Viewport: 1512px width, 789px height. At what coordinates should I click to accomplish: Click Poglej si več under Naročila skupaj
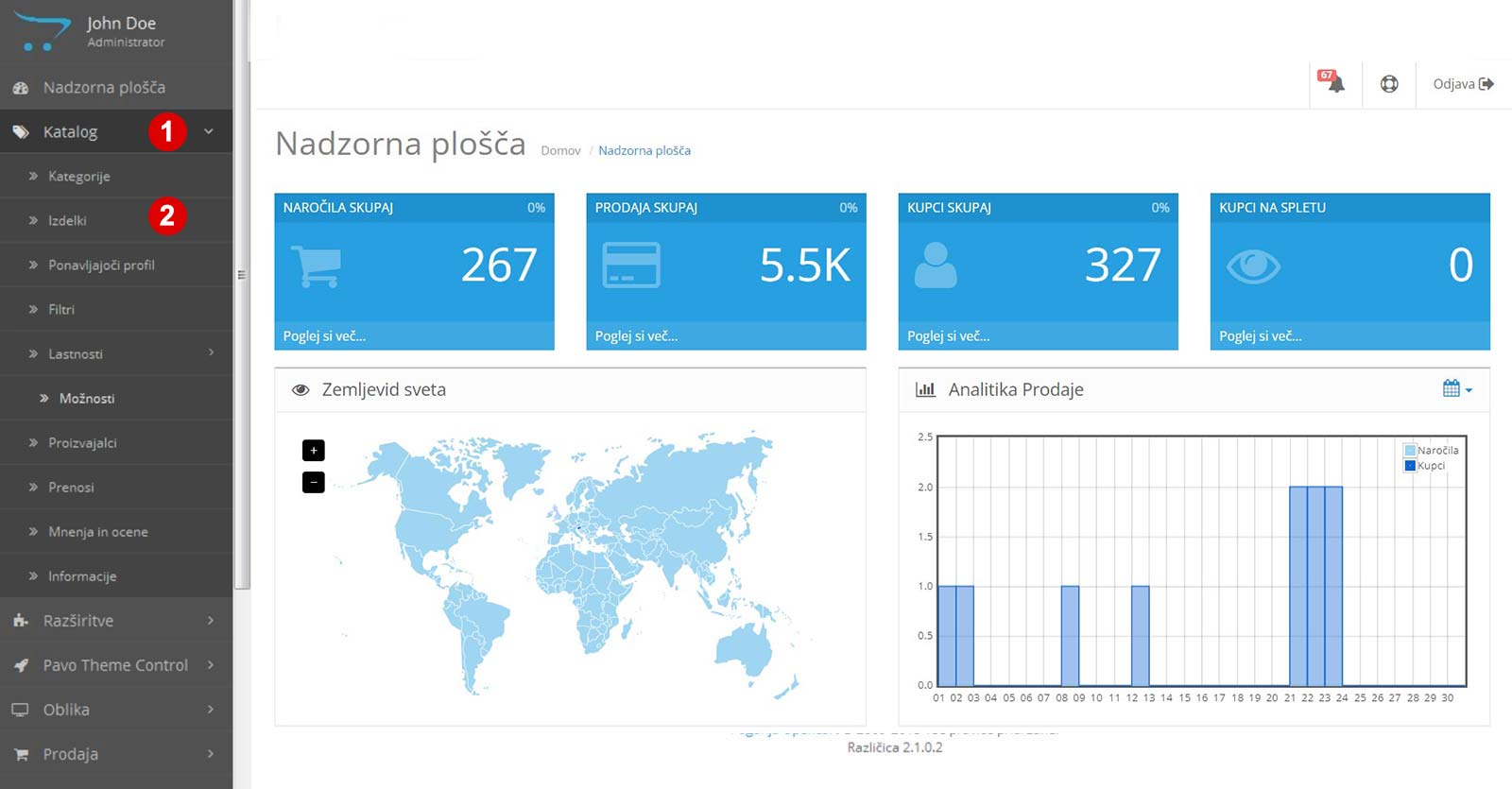pos(324,336)
